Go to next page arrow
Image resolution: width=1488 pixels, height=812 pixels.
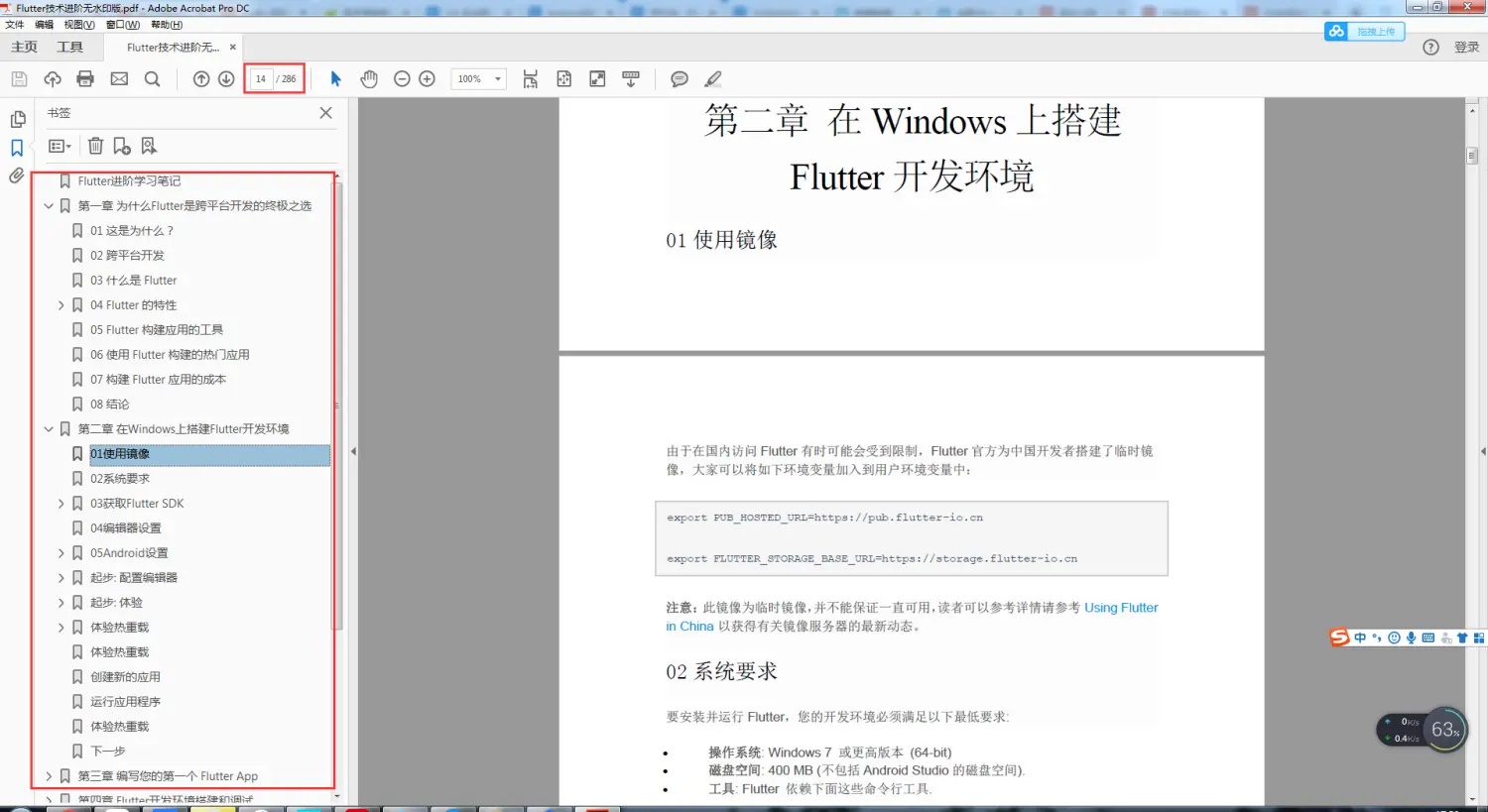(x=226, y=79)
